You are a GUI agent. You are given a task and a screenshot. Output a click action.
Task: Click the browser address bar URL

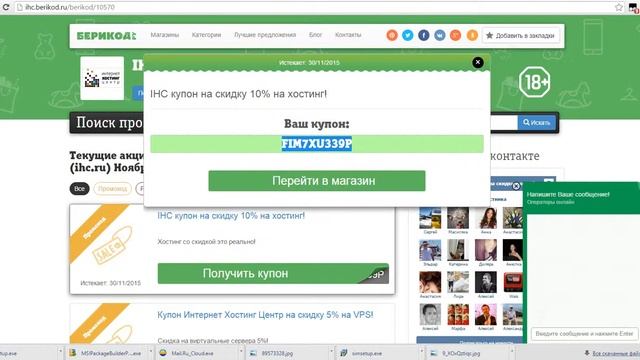[x=70, y=7]
